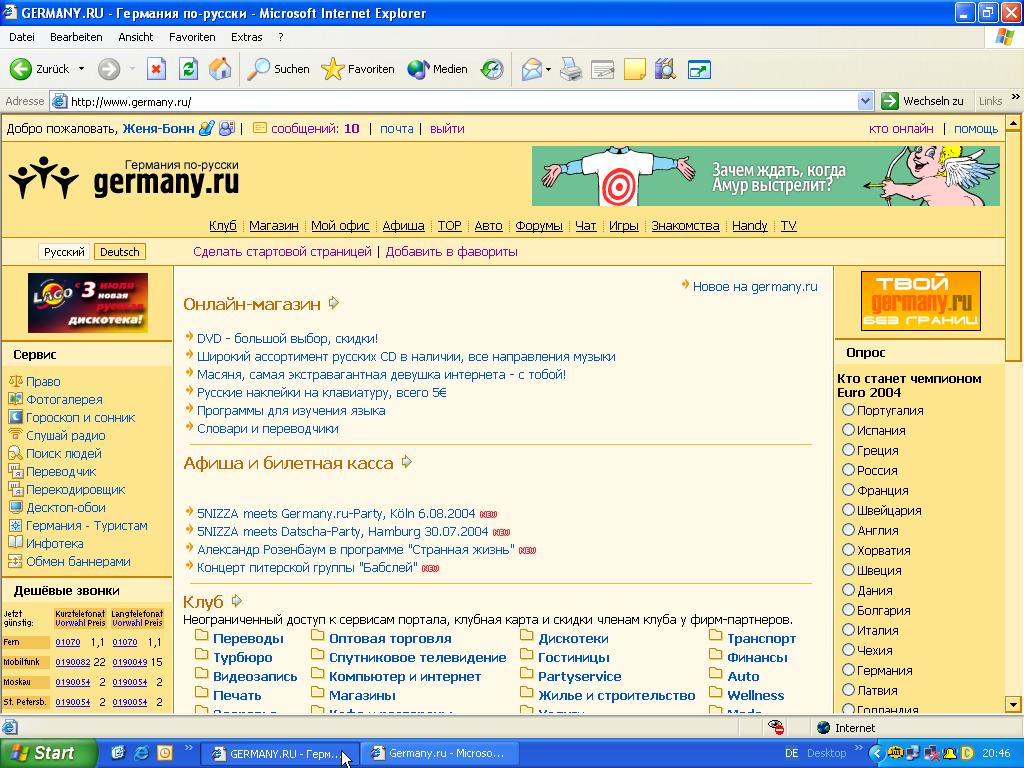Click the Фотогалерея icon in sidebar
The height and width of the screenshot is (768, 1024).
pos(16,399)
